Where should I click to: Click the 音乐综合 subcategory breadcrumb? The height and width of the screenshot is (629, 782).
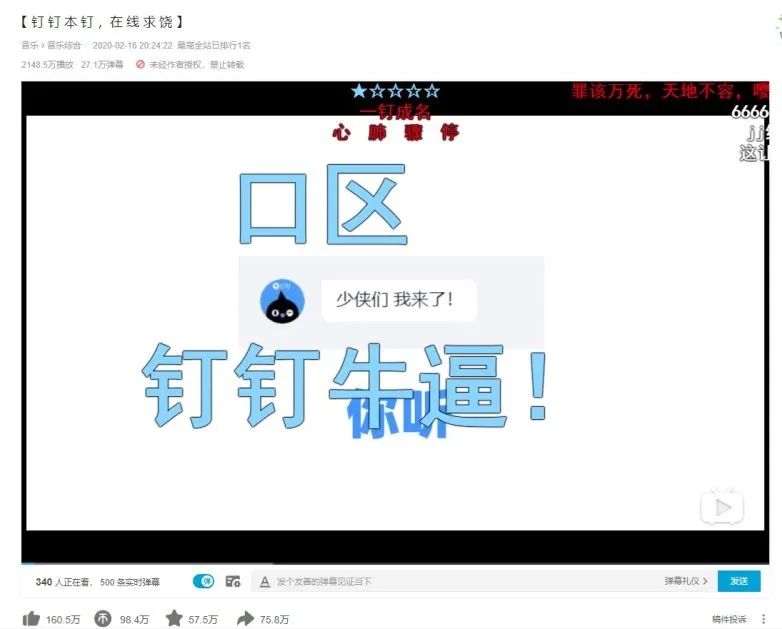(x=64, y=45)
